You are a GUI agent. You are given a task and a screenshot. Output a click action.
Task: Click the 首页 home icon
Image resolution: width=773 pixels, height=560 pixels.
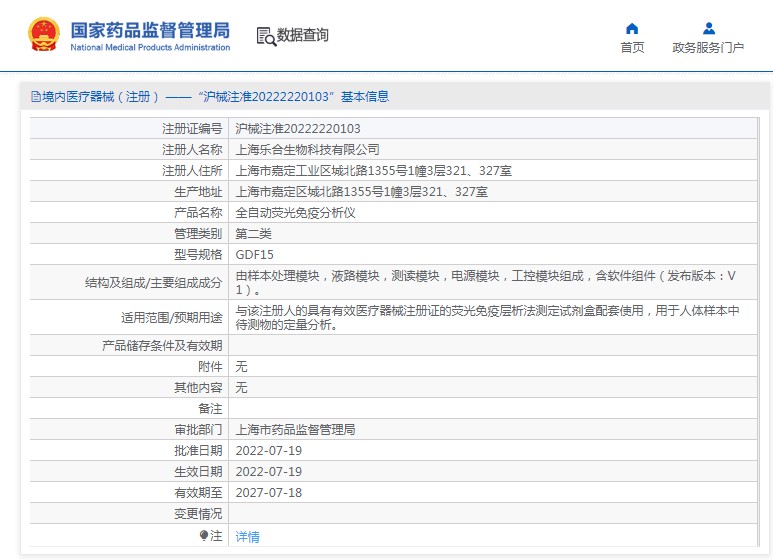pyautogui.click(x=632, y=28)
